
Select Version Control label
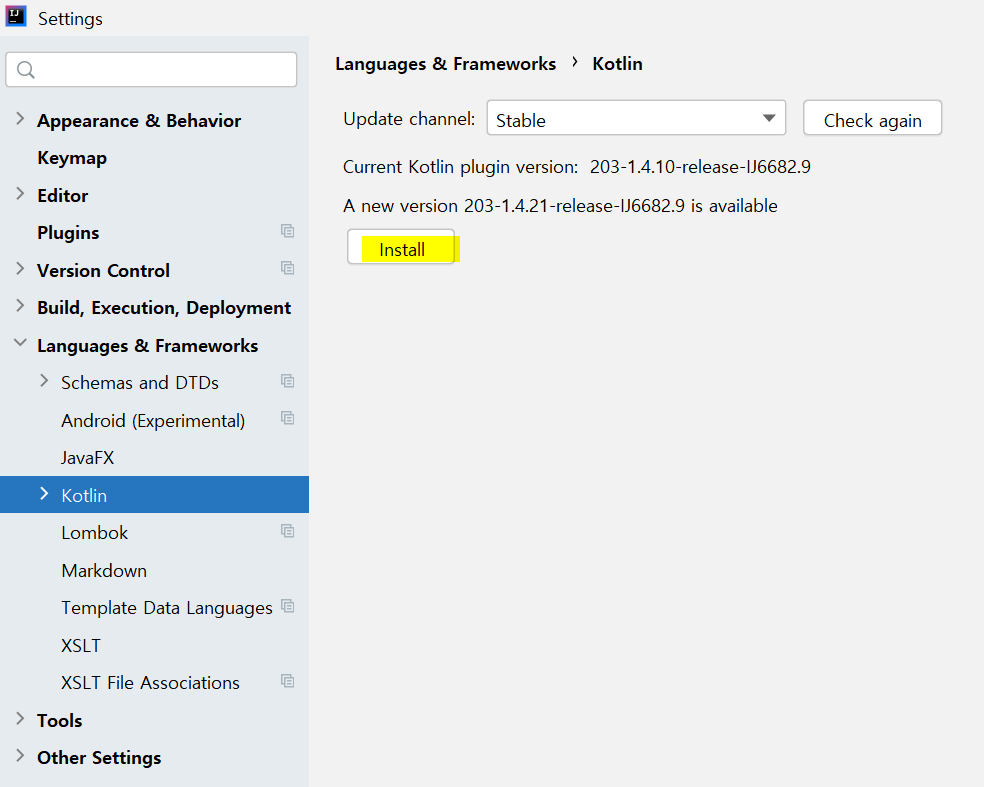[x=103, y=270]
